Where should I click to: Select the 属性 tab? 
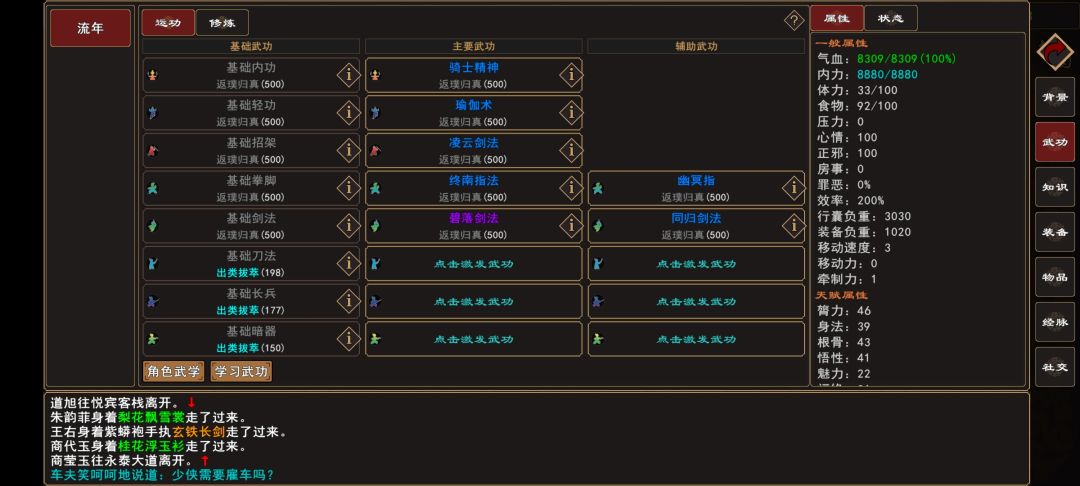pyautogui.click(x=836, y=19)
